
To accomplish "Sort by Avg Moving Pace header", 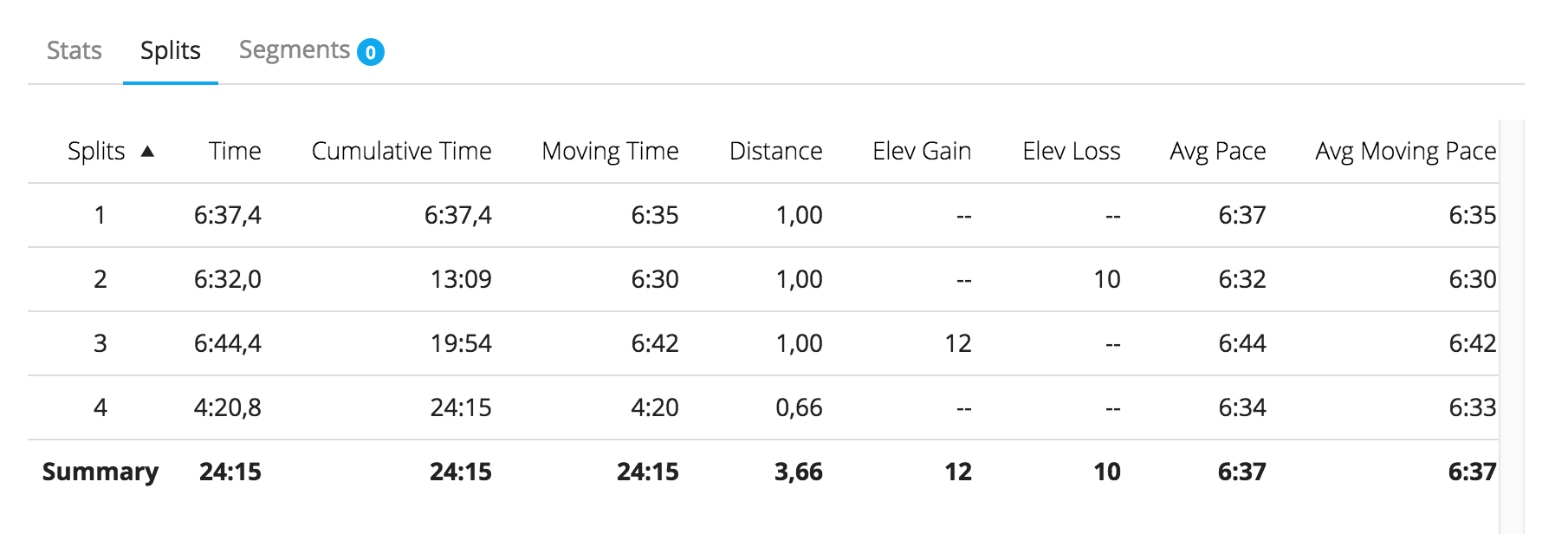I will (x=1406, y=152).
